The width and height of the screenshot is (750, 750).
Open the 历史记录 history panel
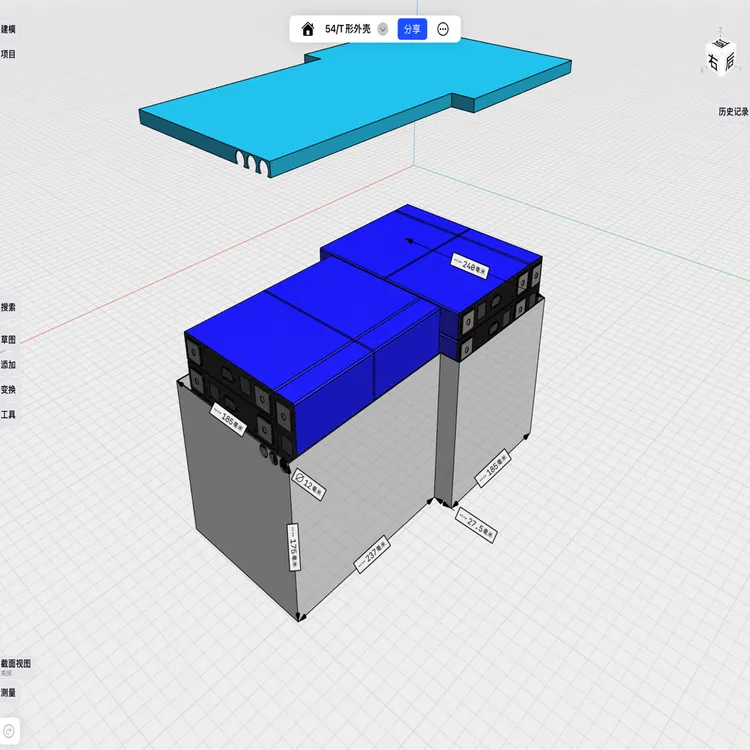tap(732, 112)
